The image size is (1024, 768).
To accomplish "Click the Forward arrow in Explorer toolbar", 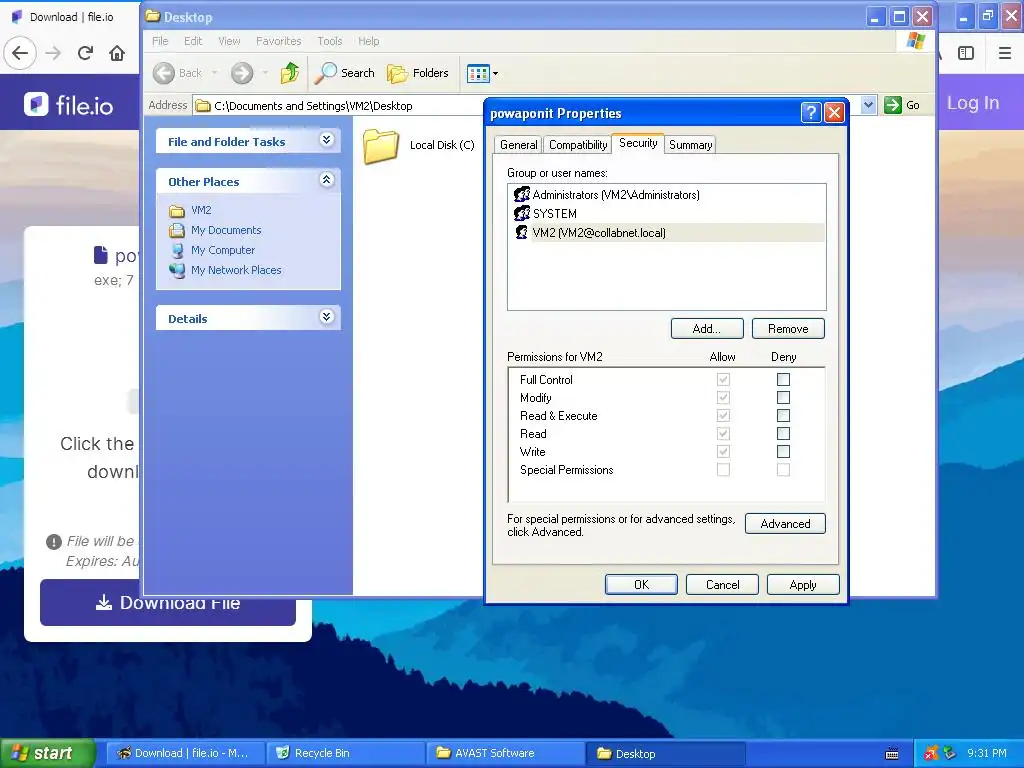I will 242,73.
